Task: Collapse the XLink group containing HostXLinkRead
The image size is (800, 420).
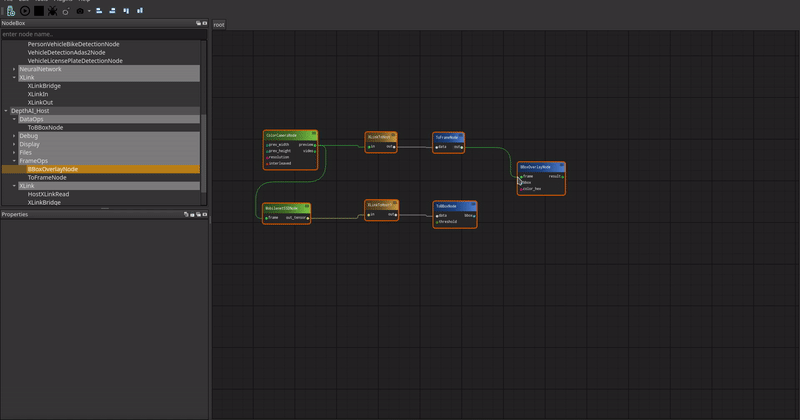Action: (x=14, y=186)
